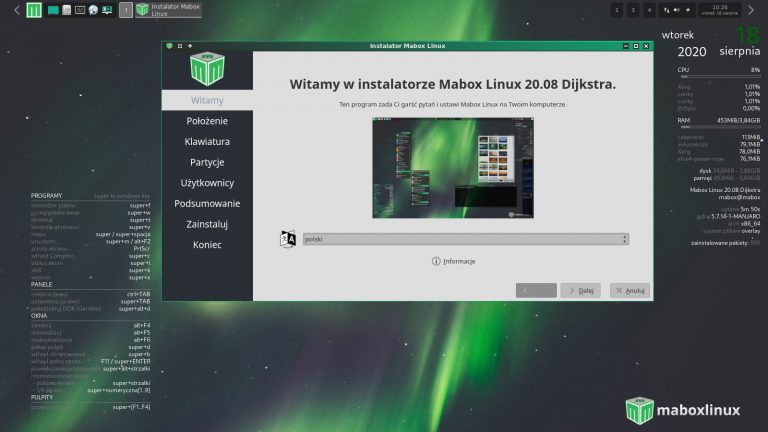This screenshot has width=768, height=432.
Task: Click the network icon in the system tray
Action: point(690,10)
